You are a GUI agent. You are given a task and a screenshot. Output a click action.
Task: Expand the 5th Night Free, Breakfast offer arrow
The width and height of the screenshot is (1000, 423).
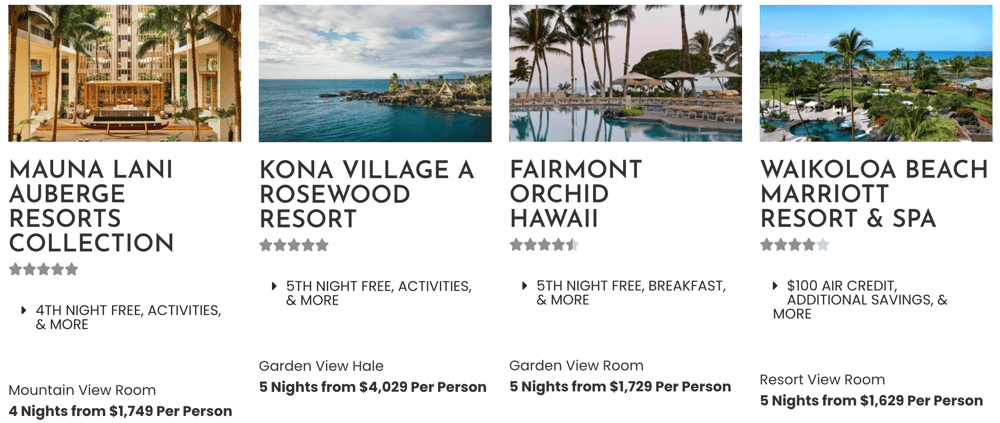tap(526, 286)
